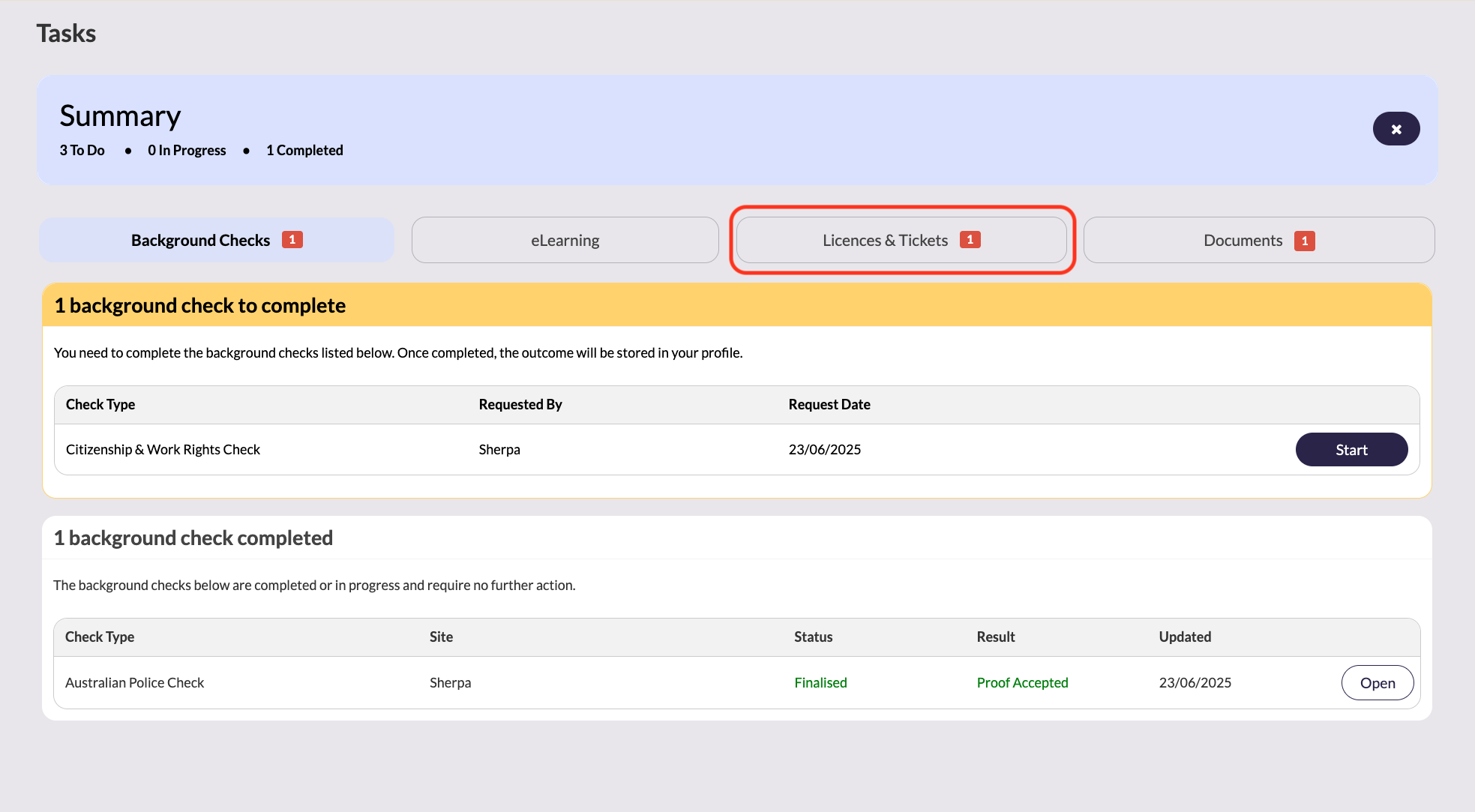Close the Summary panel with X button

tap(1396, 129)
